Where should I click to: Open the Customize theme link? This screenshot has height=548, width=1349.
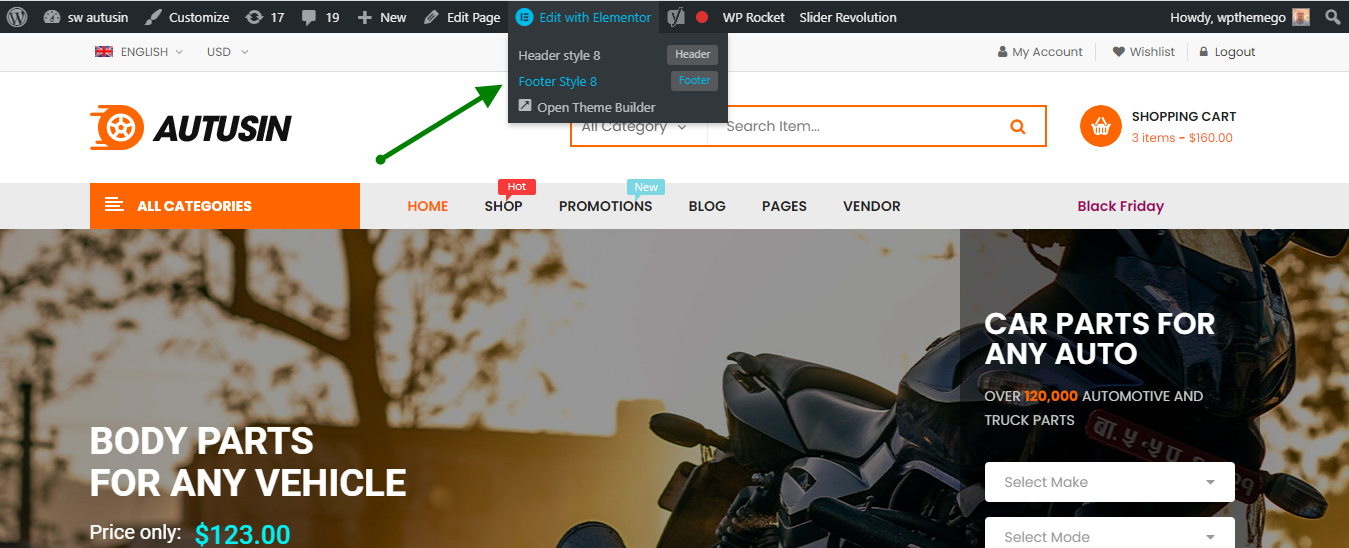187,17
